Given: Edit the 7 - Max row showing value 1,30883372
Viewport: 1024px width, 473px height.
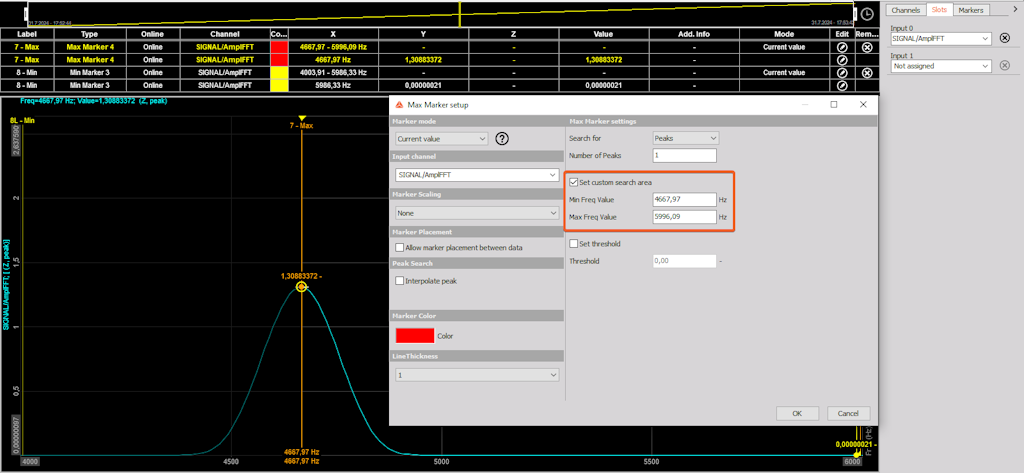Looking at the screenshot, I should (x=842, y=59).
